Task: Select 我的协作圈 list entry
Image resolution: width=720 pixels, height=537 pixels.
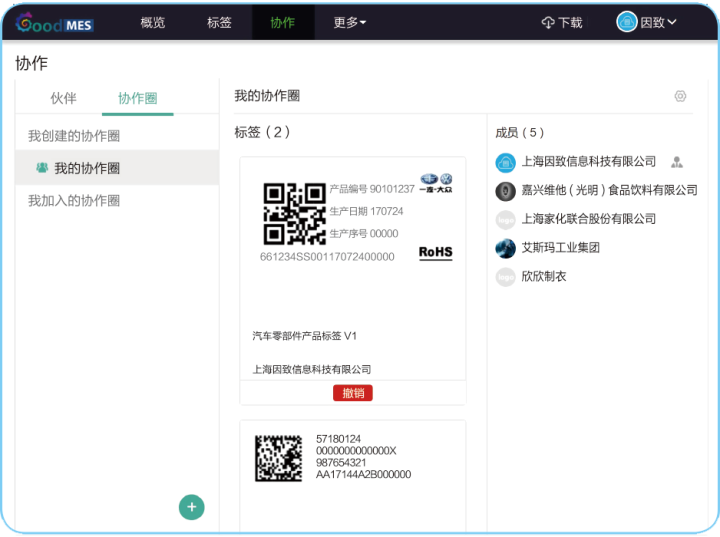Action: (x=117, y=168)
